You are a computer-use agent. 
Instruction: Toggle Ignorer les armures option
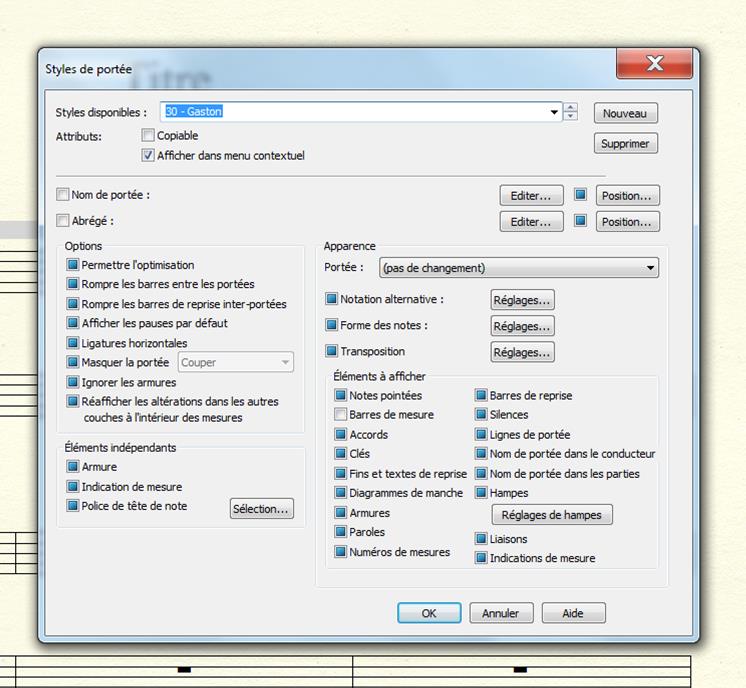(73, 382)
